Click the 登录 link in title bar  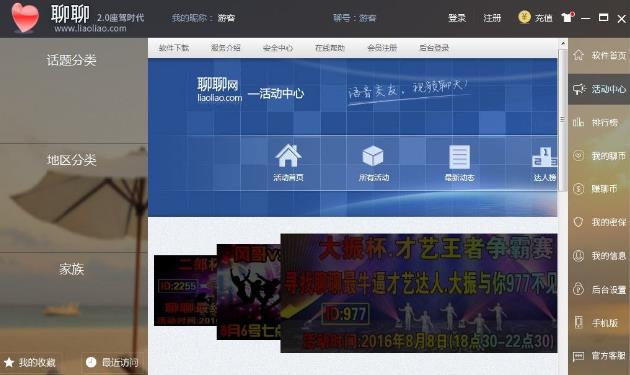coord(457,18)
